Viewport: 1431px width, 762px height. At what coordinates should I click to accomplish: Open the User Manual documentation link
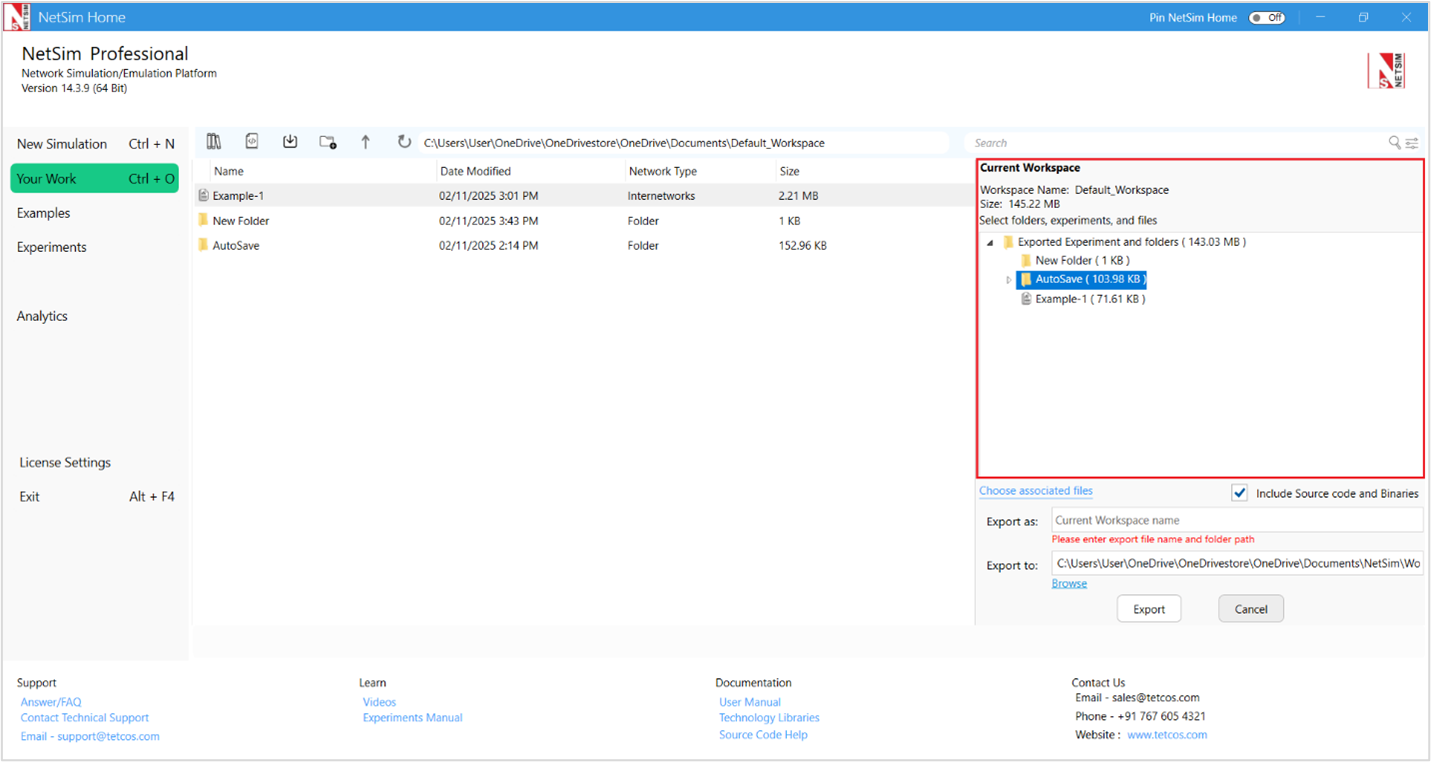pyautogui.click(x=750, y=702)
